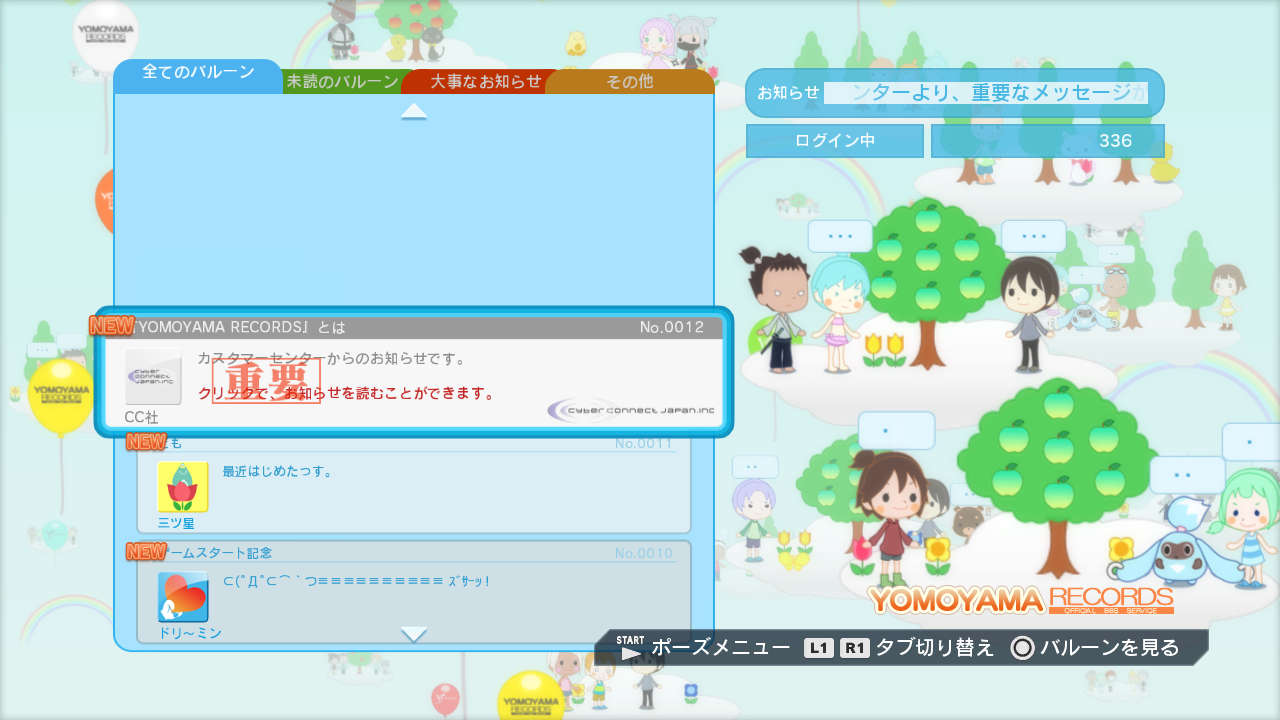The image size is (1280, 720).
Task: Click the YOMOYAMA RECORDS logo at lower right
Action: tap(1021, 599)
